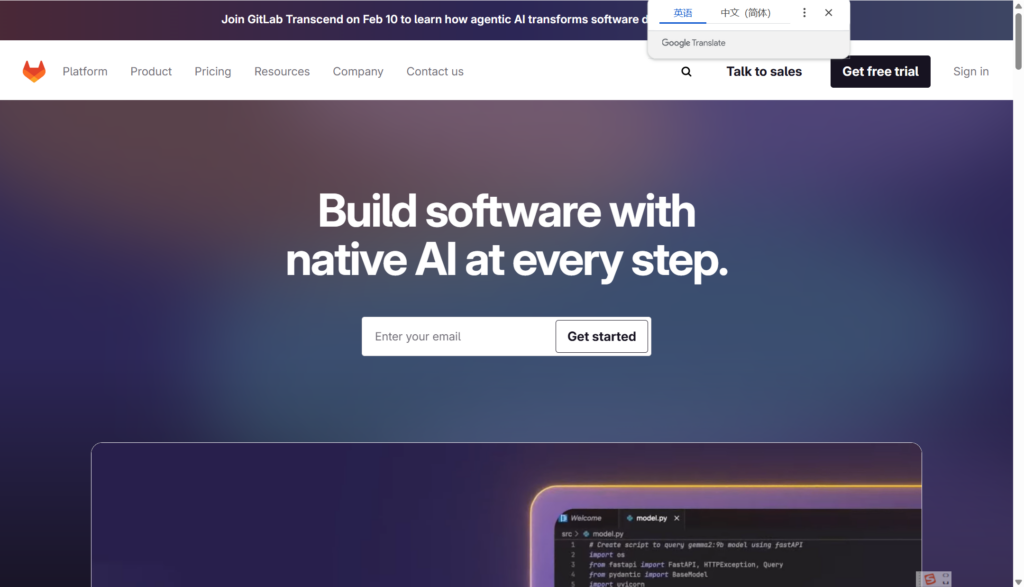Click the Sogou input method tray icon

[x=929, y=579]
